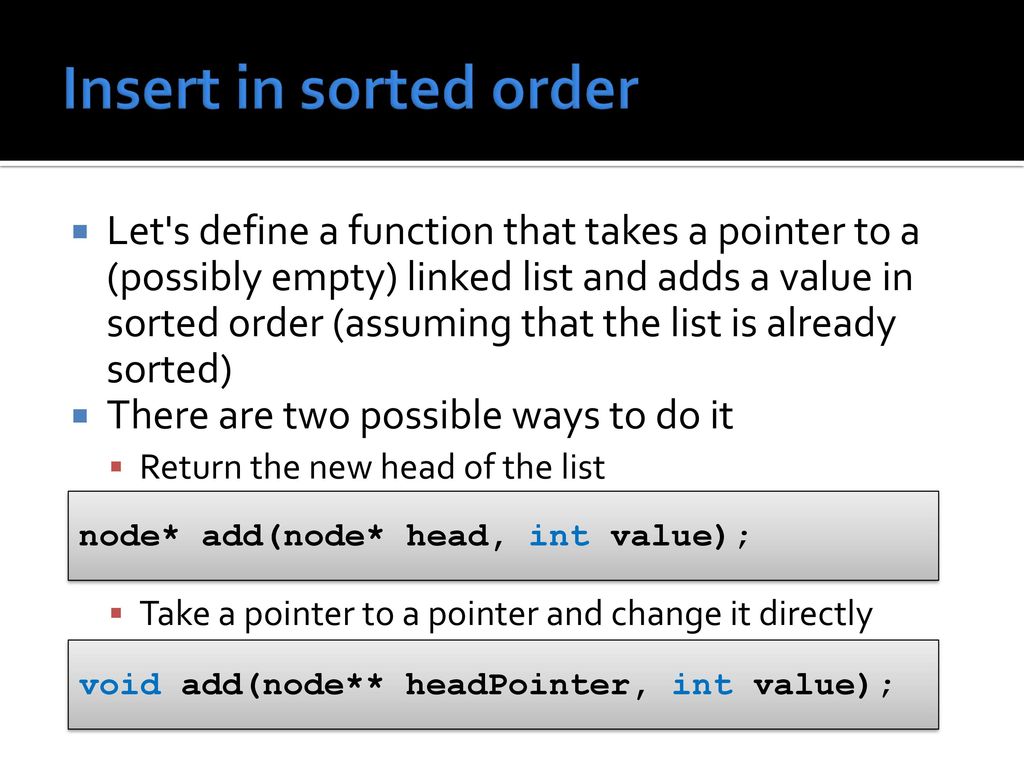
Task: Click the word 'order' in the title
Action: 564,88
